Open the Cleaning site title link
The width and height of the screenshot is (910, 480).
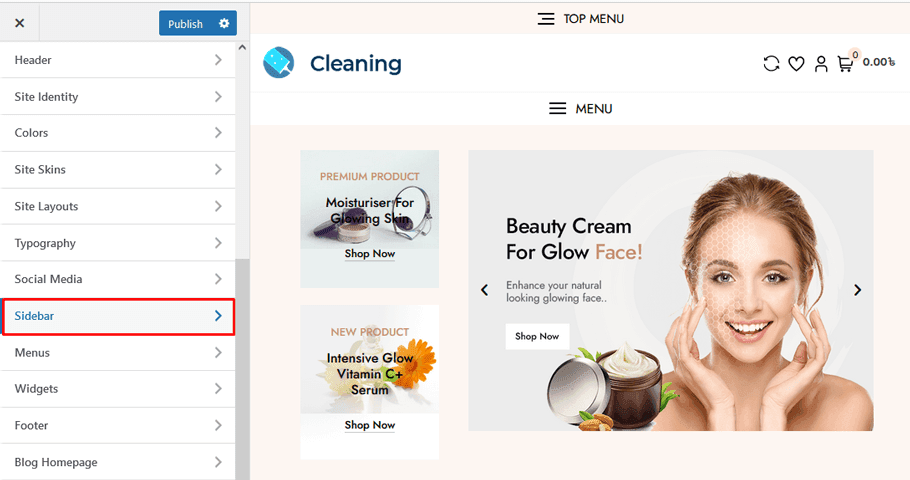pyautogui.click(x=356, y=63)
